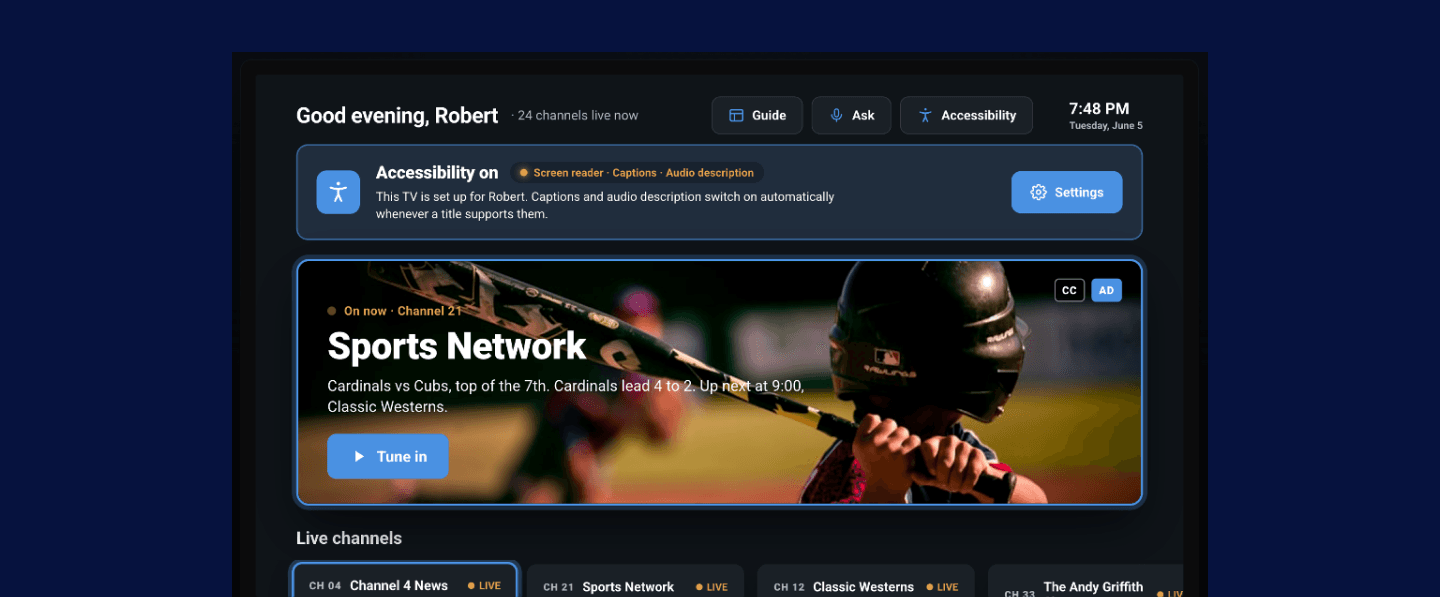Click the Ask voice button
This screenshot has height=597, width=1440.
(x=851, y=115)
